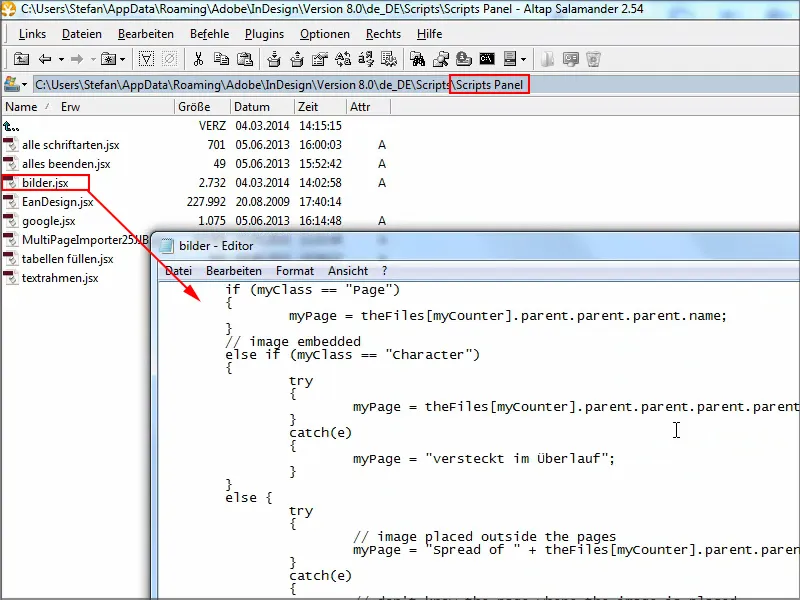Click the drive selector icon by path

click(x=12, y=84)
